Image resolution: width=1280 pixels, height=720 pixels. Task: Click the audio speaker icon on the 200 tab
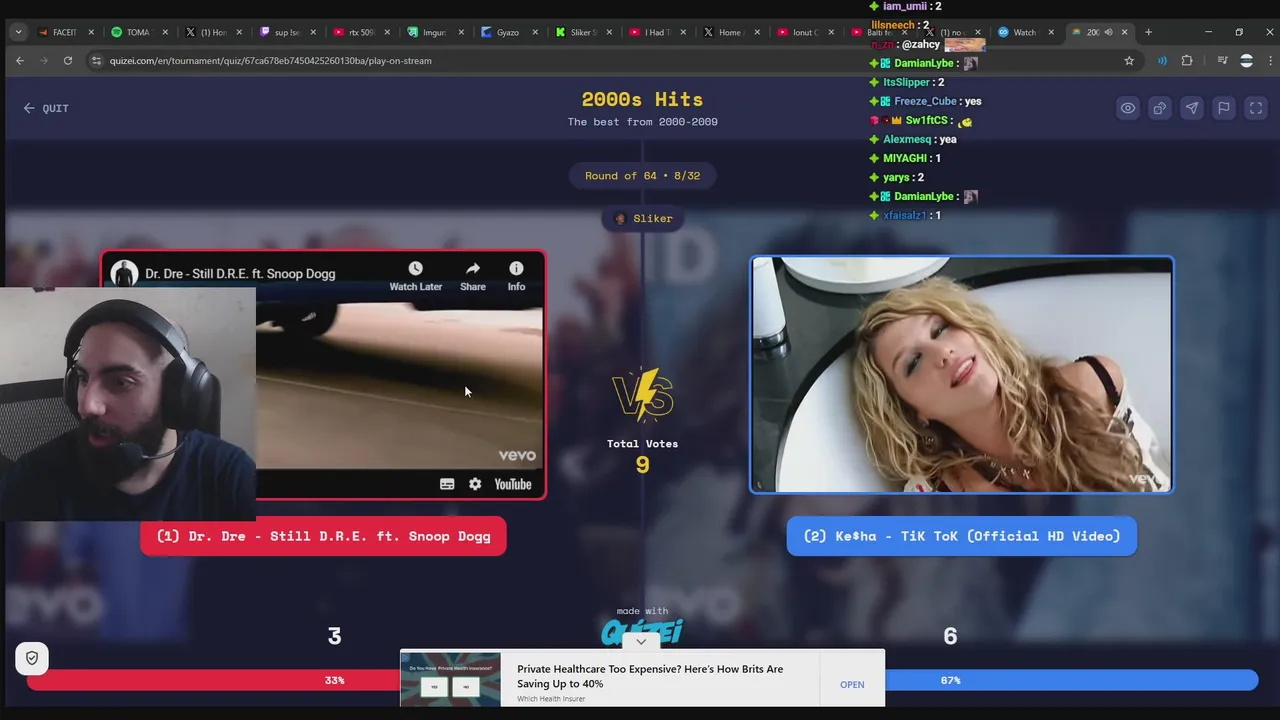[1108, 32]
